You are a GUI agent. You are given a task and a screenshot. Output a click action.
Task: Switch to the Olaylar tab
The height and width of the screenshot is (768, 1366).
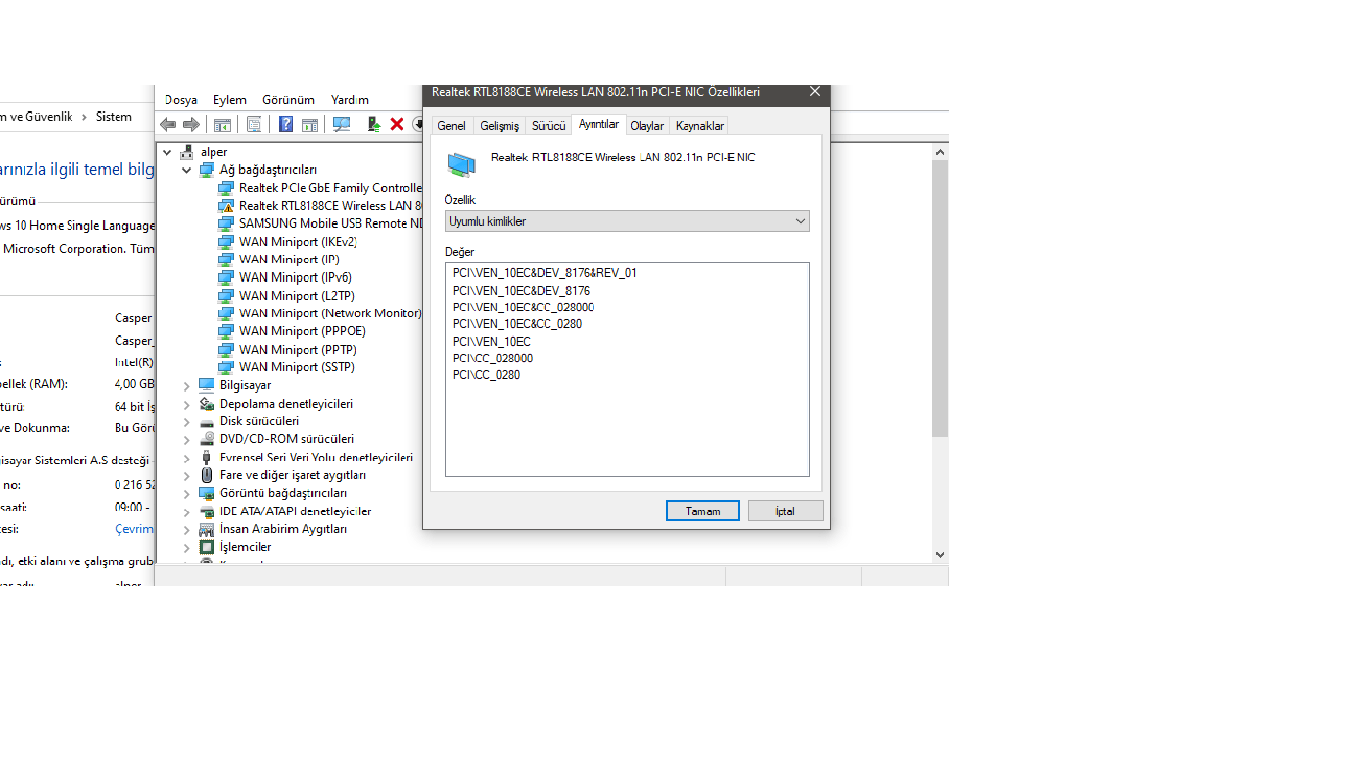647,126
